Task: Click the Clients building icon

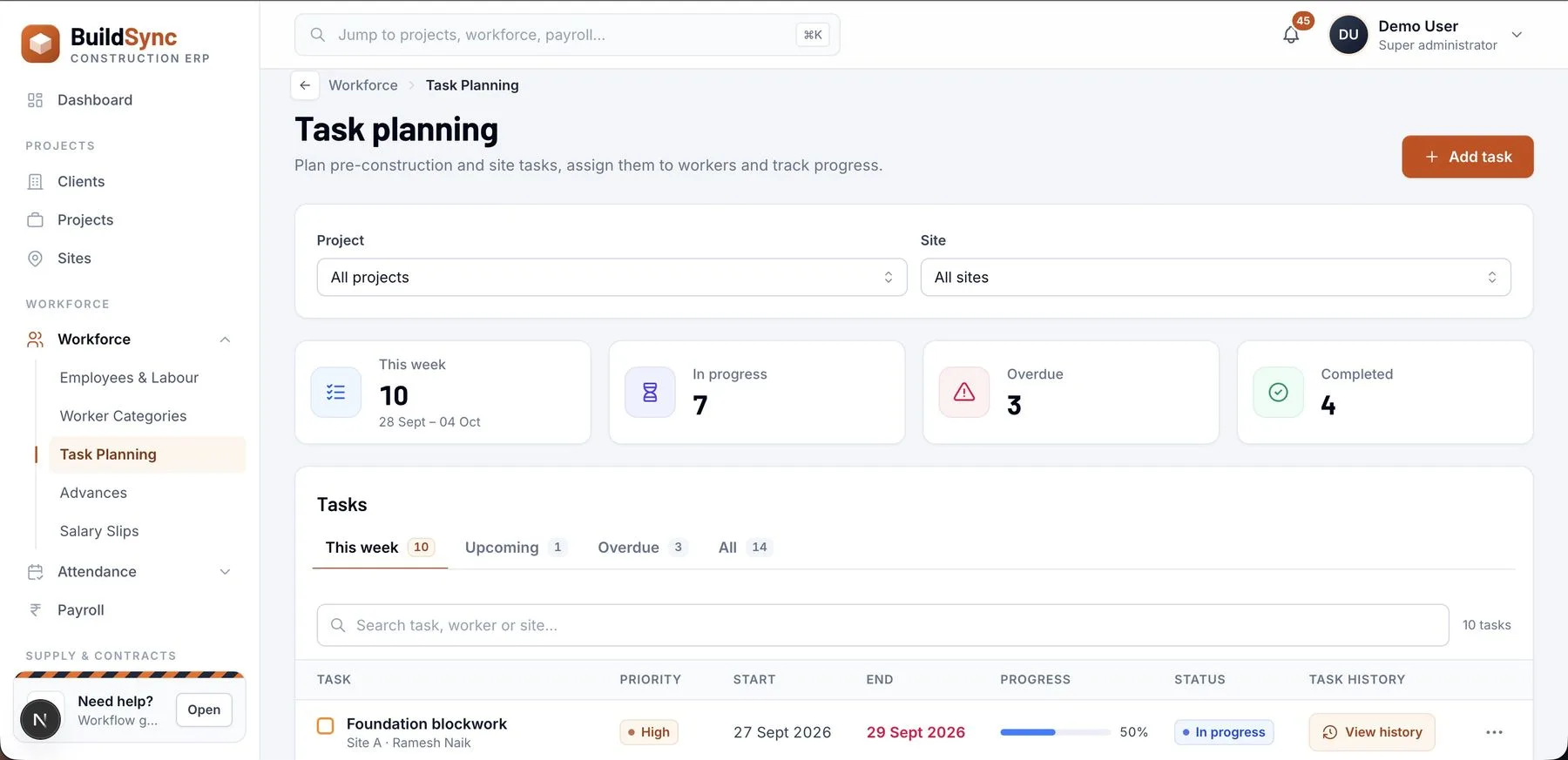Action: [x=35, y=182]
